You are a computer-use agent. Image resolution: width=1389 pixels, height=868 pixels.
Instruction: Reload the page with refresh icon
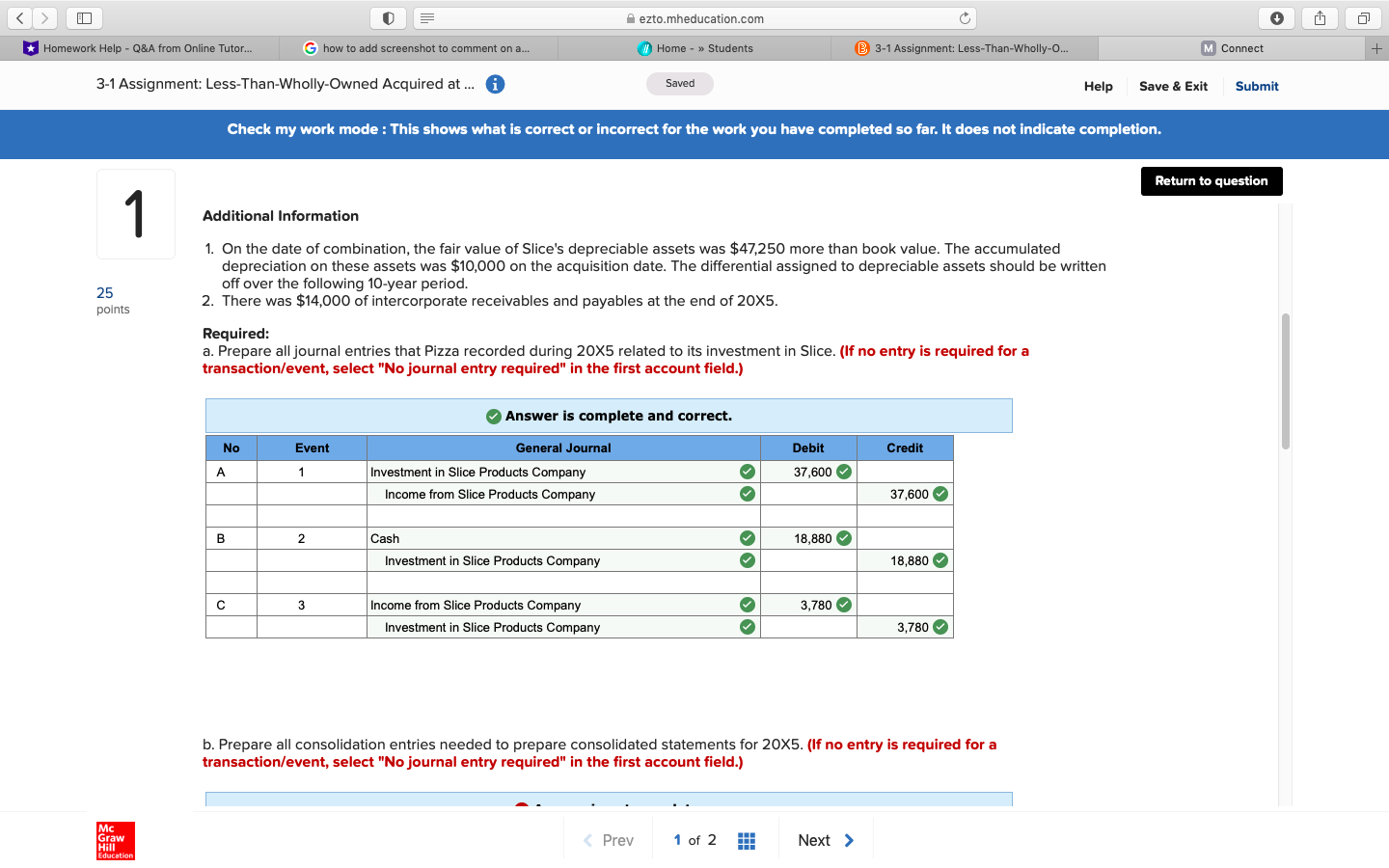965,18
